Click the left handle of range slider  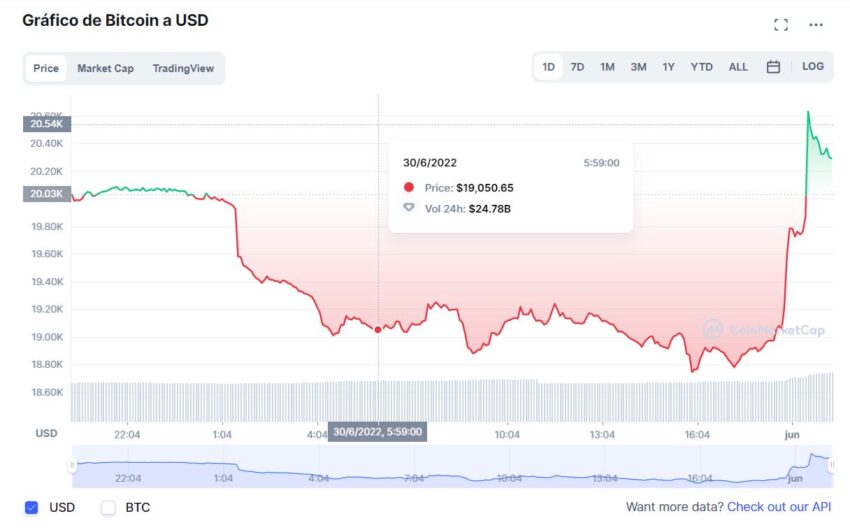point(72,465)
